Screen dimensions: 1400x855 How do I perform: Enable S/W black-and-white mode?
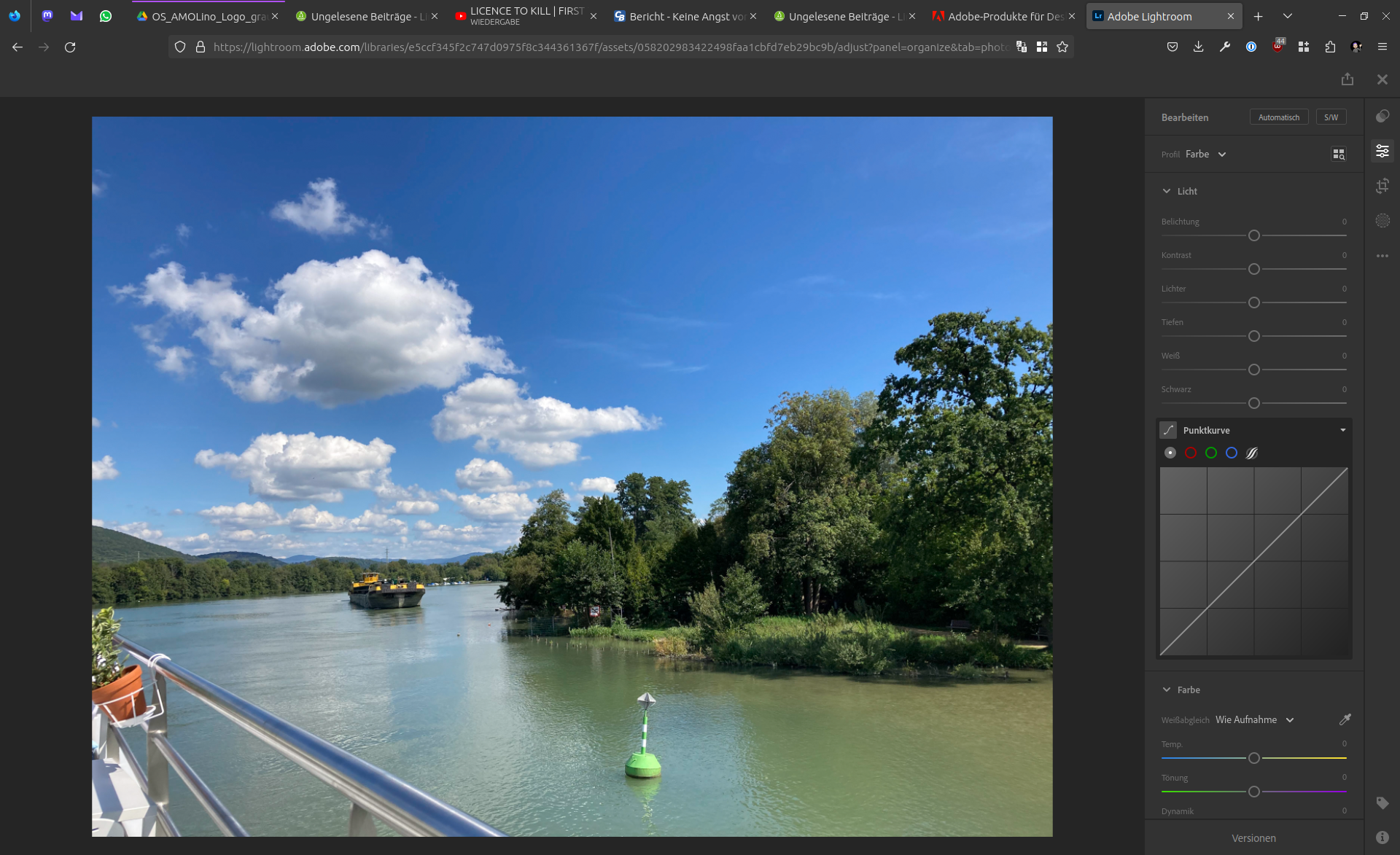(x=1331, y=117)
